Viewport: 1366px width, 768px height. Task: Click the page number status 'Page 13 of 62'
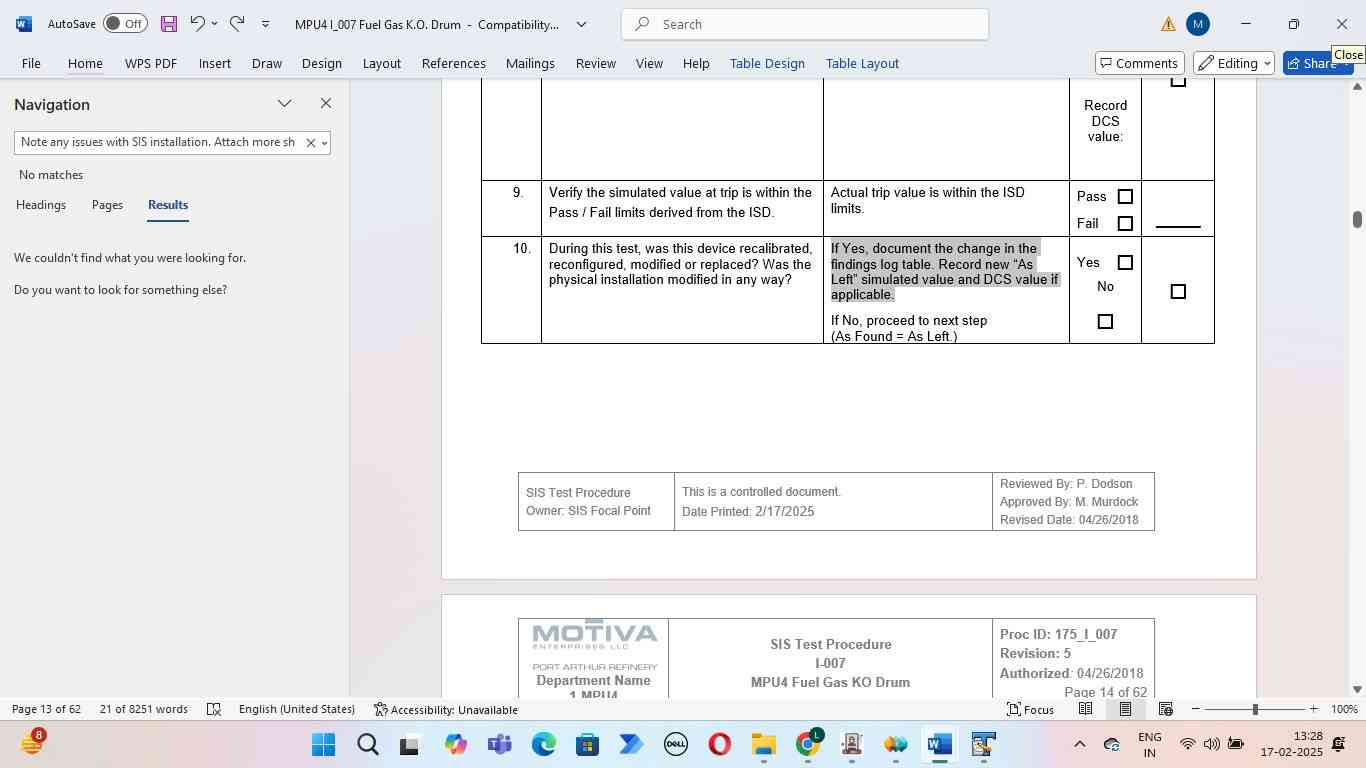(x=46, y=709)
